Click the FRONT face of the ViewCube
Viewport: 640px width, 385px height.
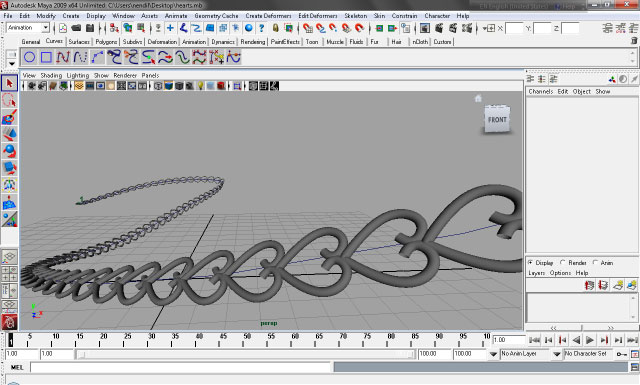pyautogui.click(x=497, y=120)
